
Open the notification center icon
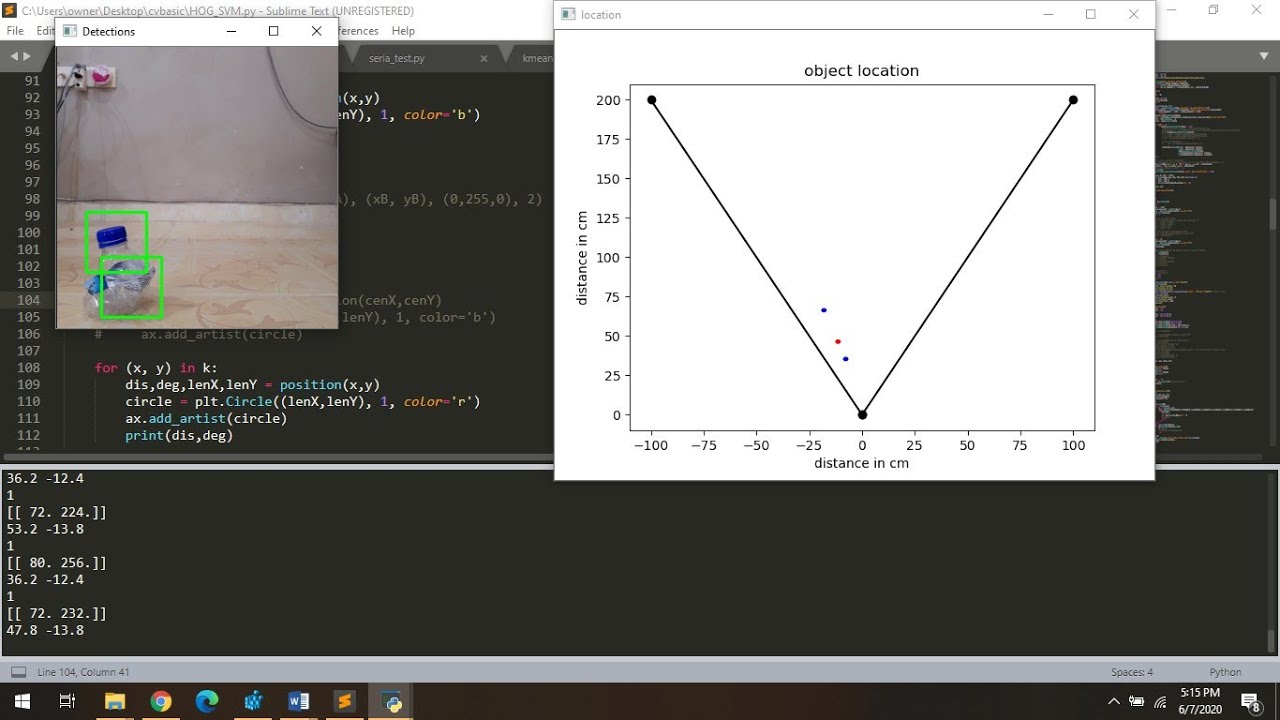coord(1250,702)
